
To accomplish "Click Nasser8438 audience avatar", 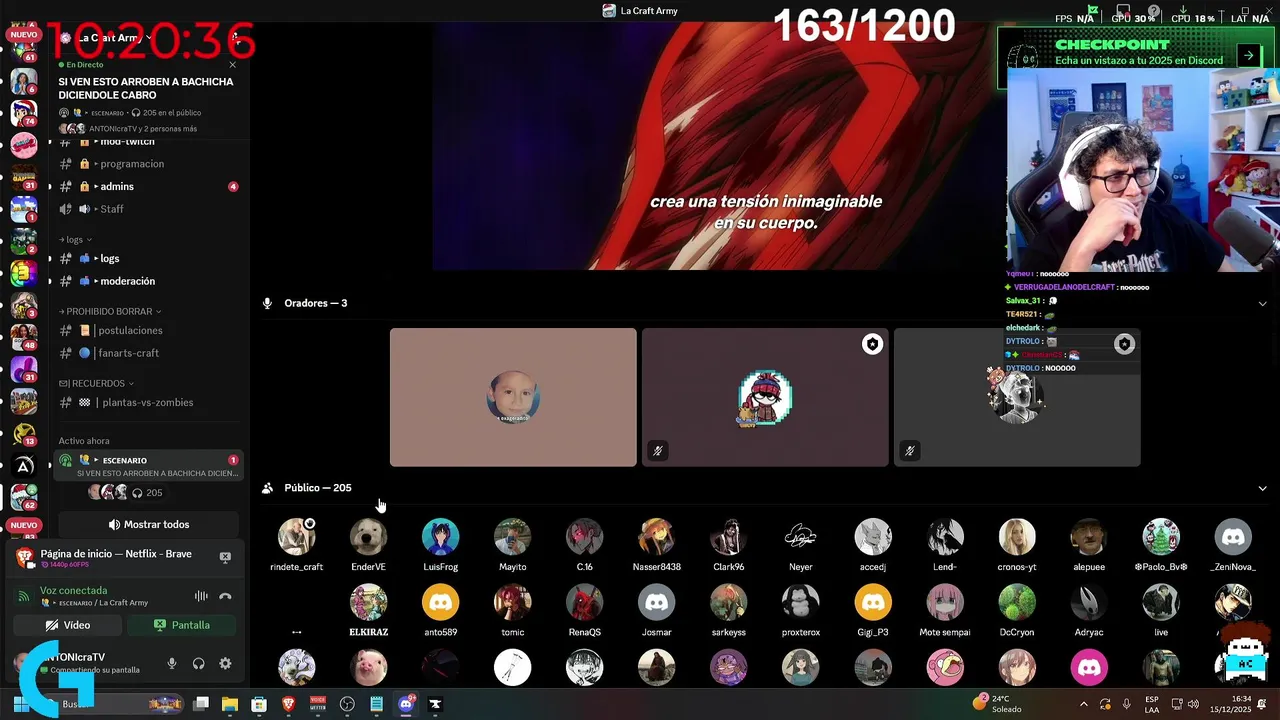I will 657,537.
